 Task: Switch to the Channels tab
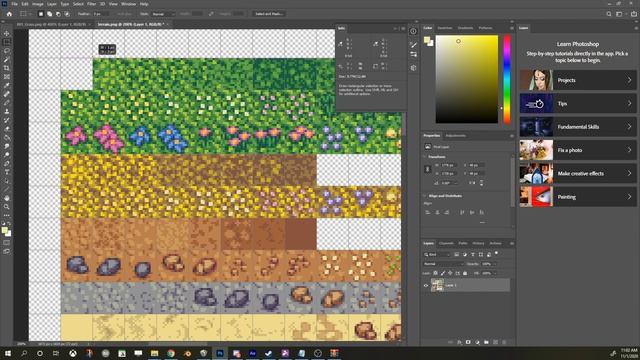tap(446, 244)
